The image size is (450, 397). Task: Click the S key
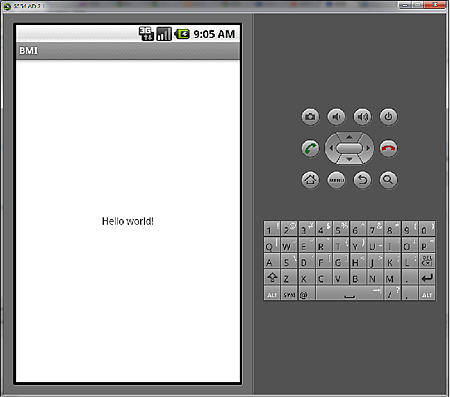click(x=289, y=261)
